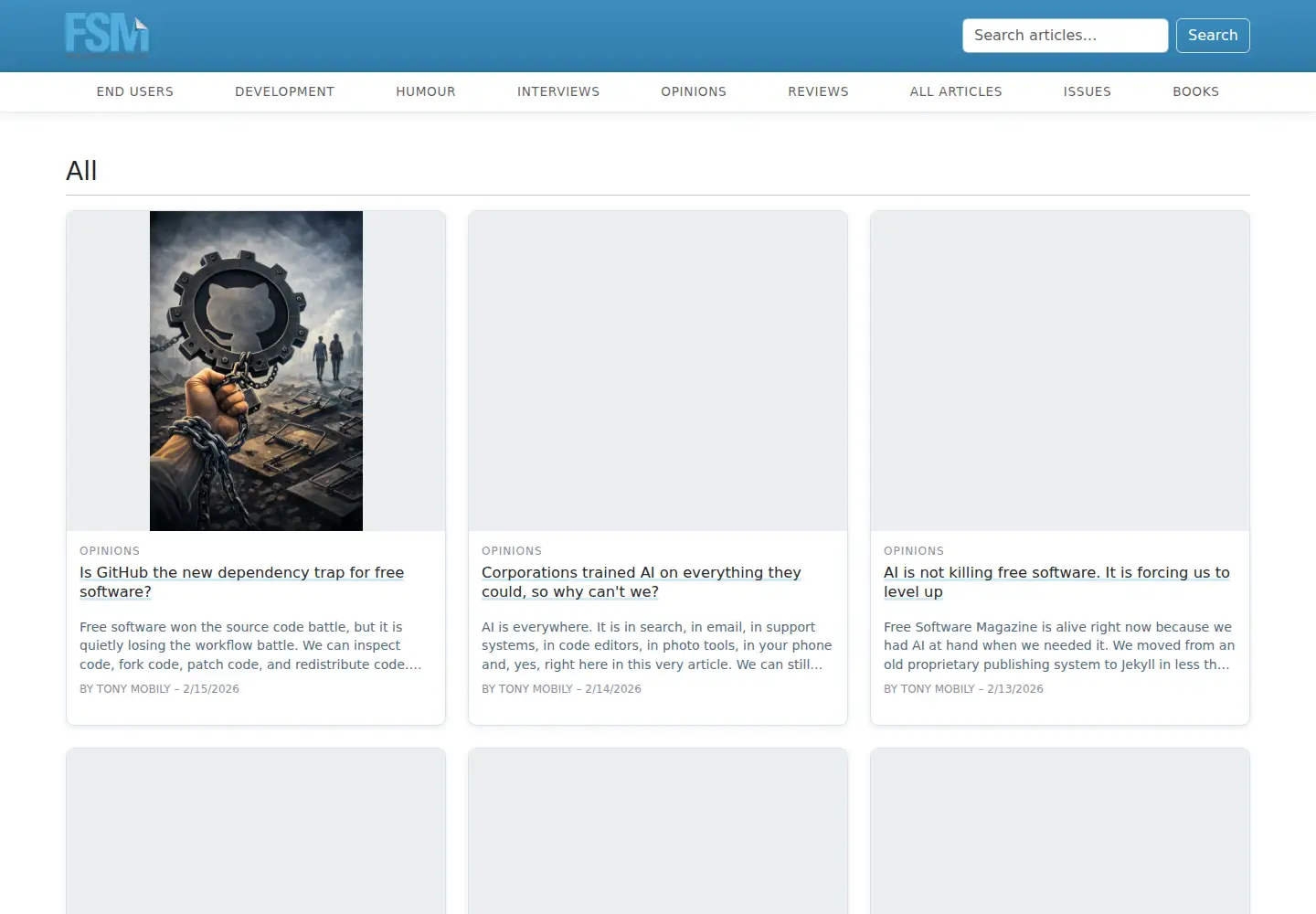Select the Interviews nav item

pyautogui.click(x=558, y=91)
